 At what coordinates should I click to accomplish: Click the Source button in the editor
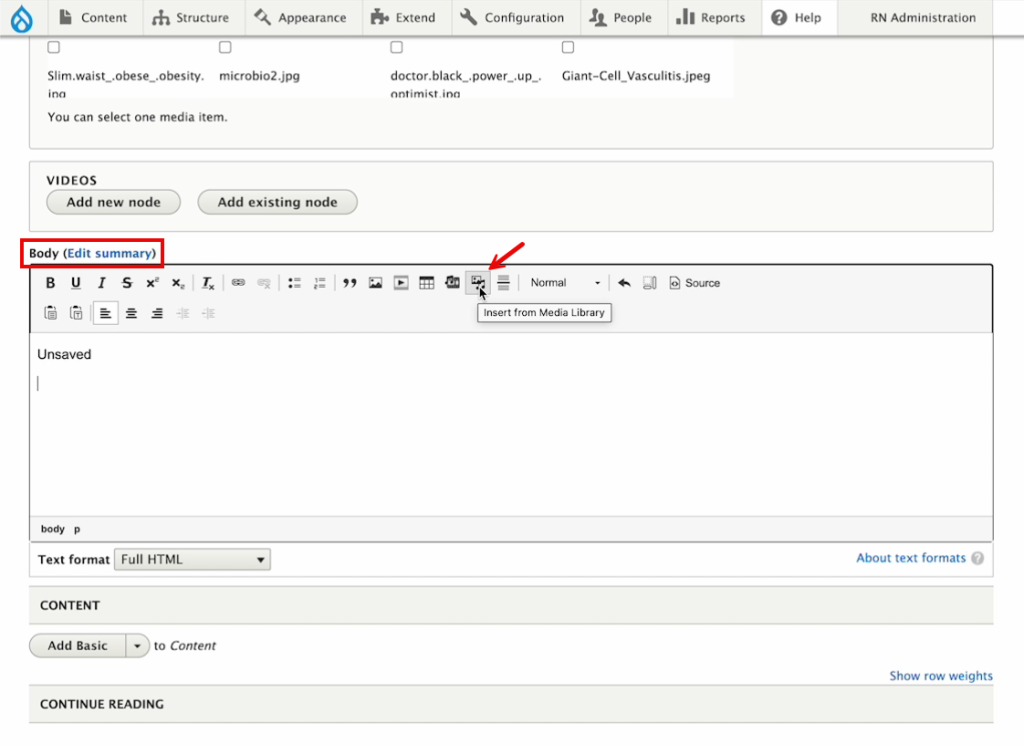(x=694, y=283)
